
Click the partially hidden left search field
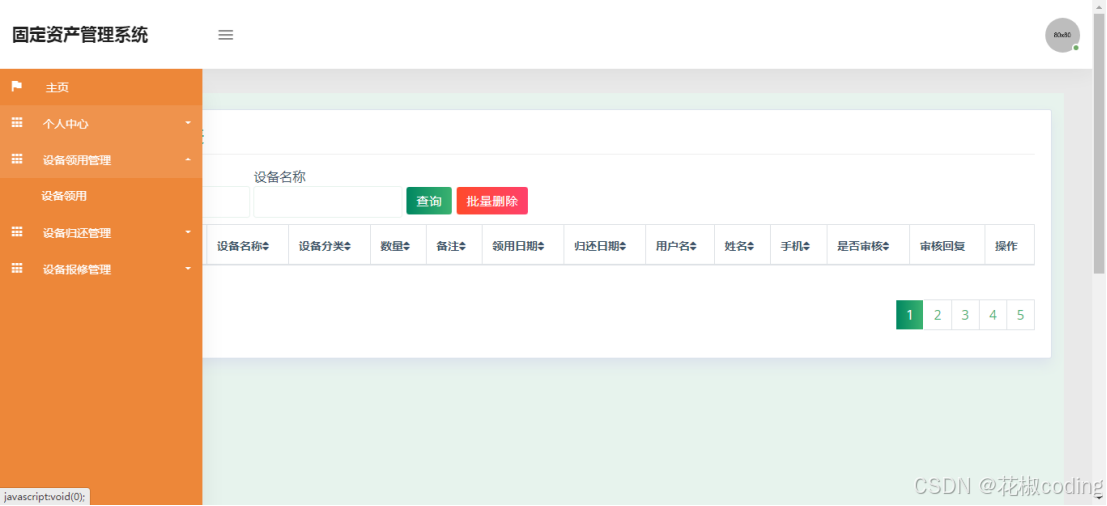point(226,202)
